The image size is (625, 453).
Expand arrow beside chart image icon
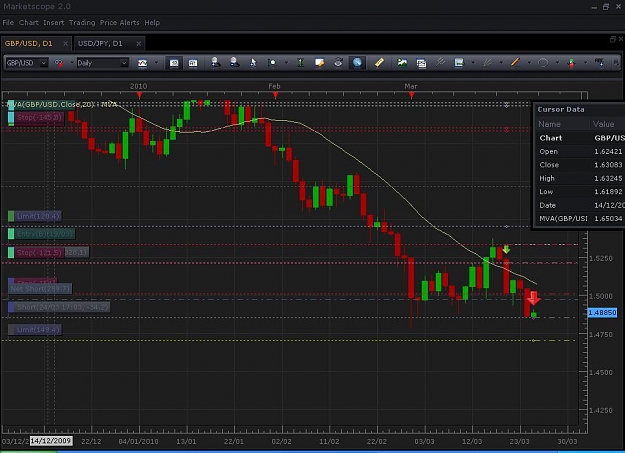pyautogui.click(x=473, y=63)
